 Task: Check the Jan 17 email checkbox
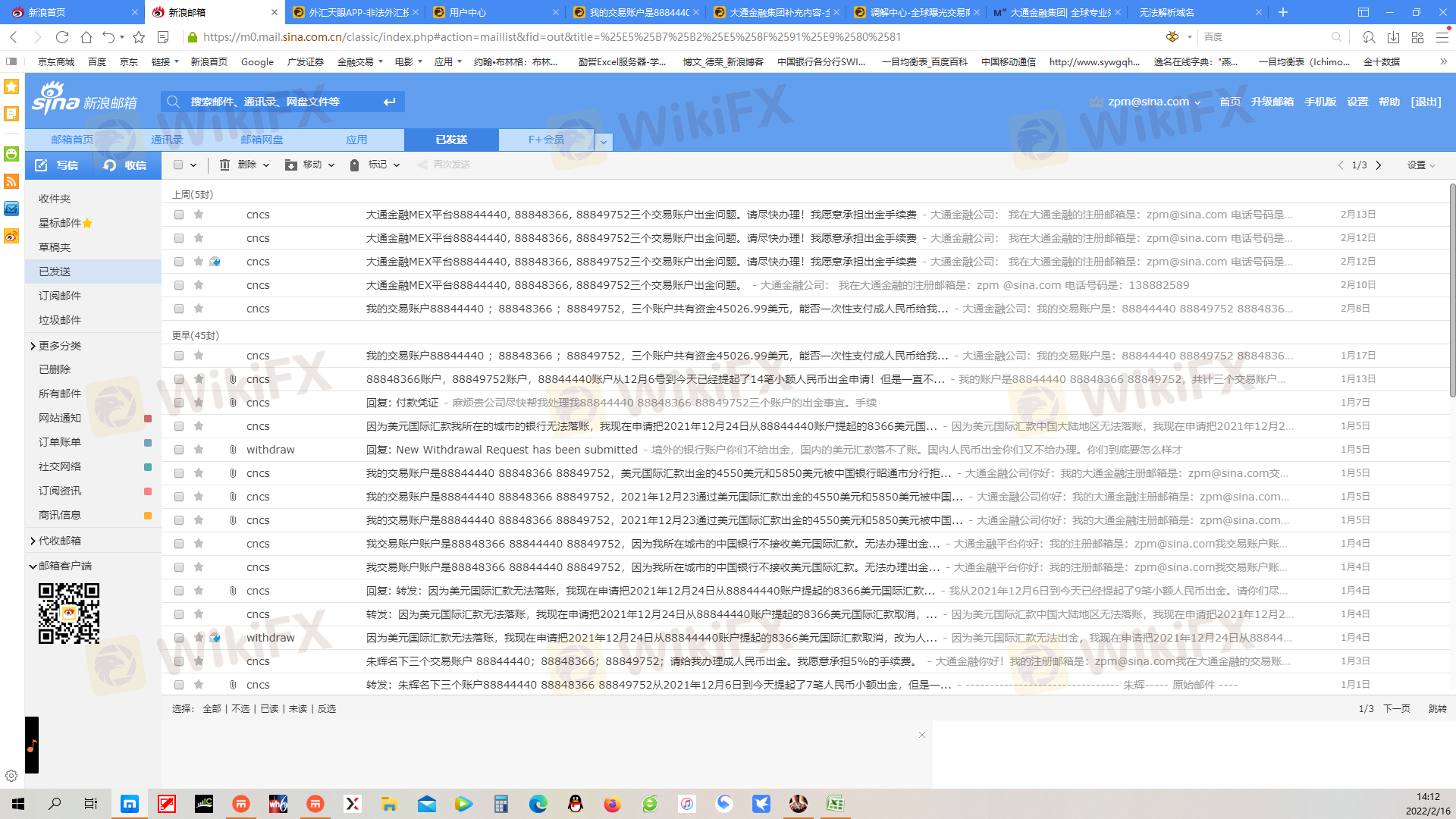179,356
